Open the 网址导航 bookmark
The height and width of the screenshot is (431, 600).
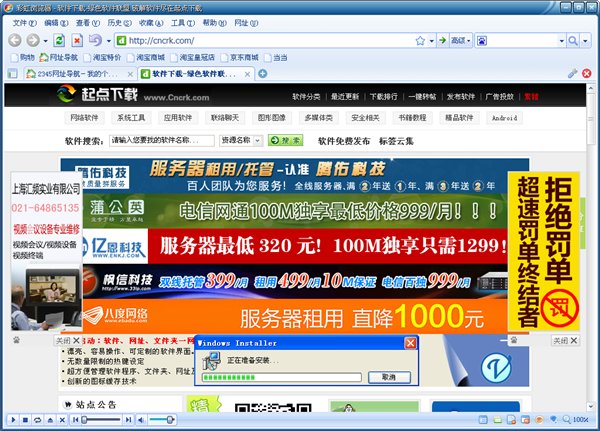coord(59,58)
